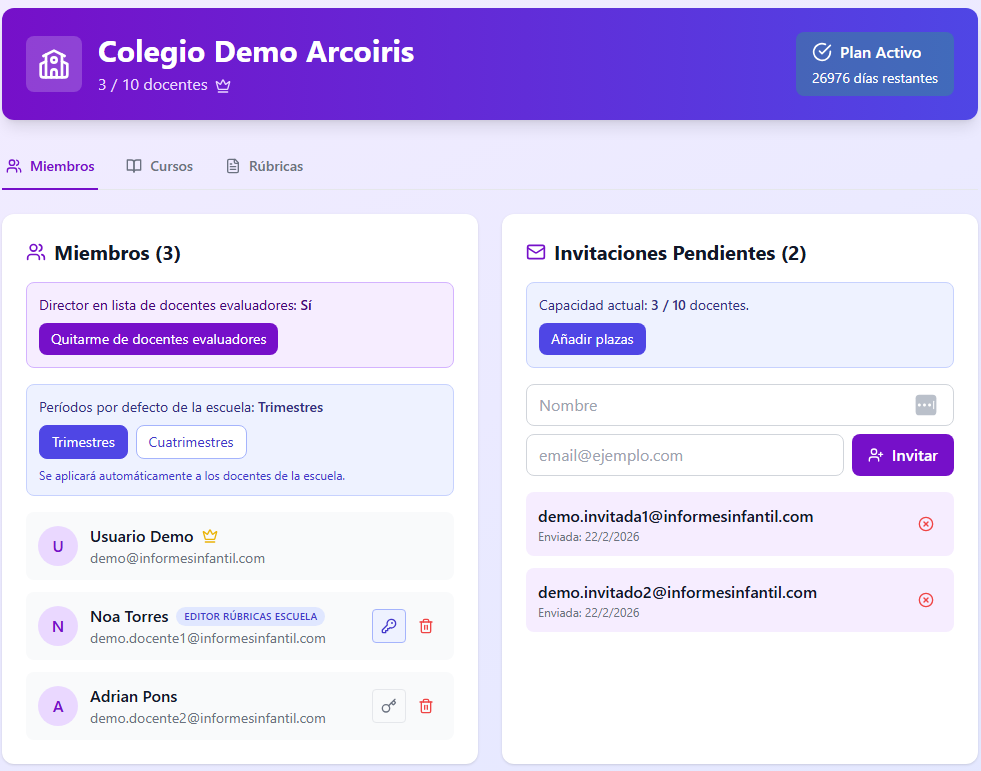Screen dimensions: 981x771
Task: Click the email@ejemplo.com input field
Action: 685,455
